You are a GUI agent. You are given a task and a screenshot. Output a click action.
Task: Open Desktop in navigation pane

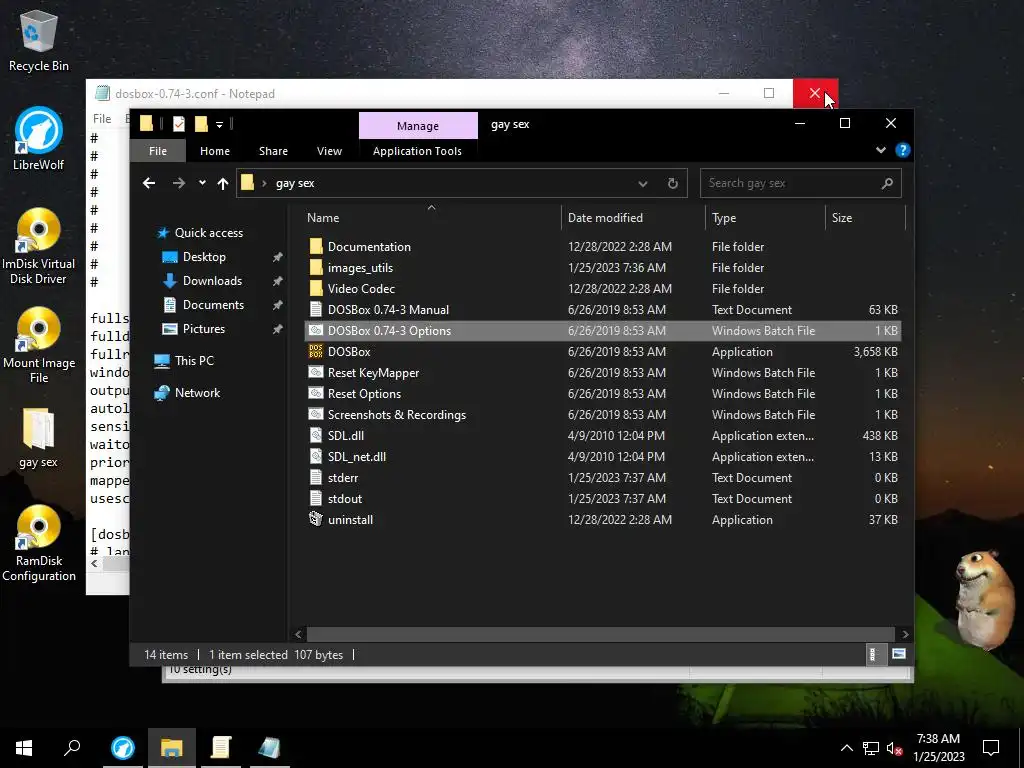click(204, 257)
